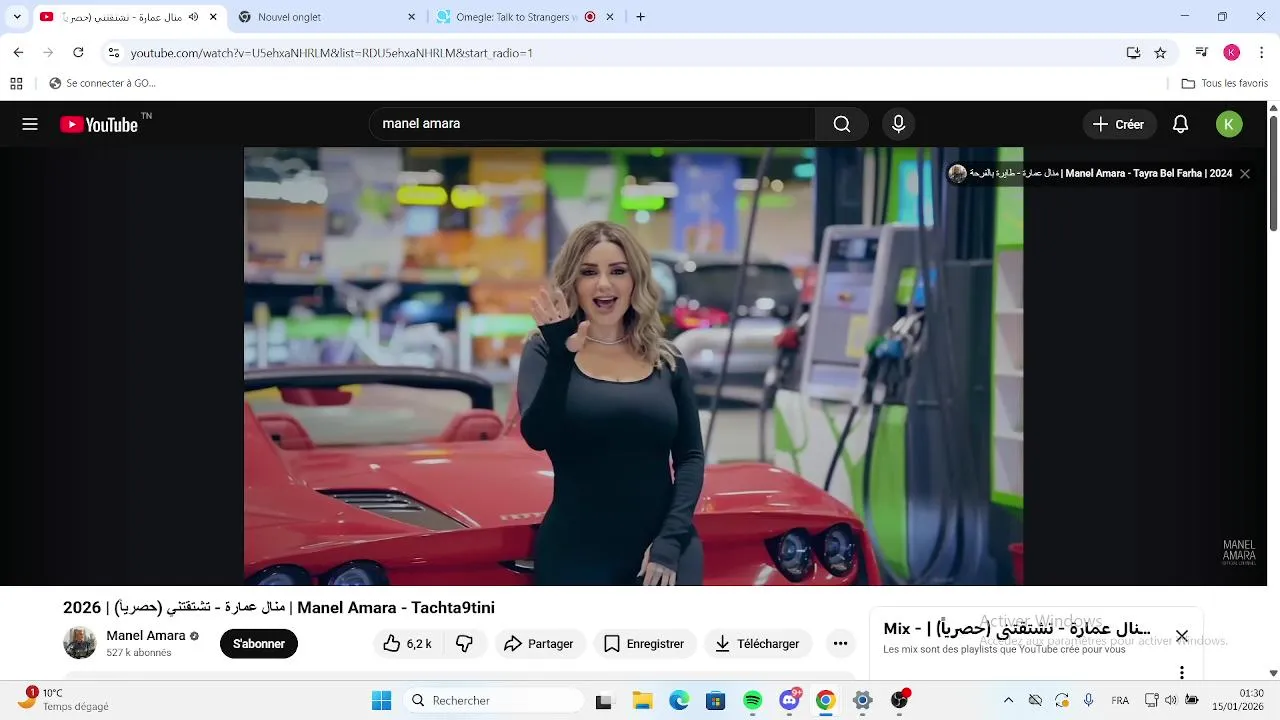1280x720 pixels.
Task: Open Microsoft Store from the taskbar
Action: 715,701
